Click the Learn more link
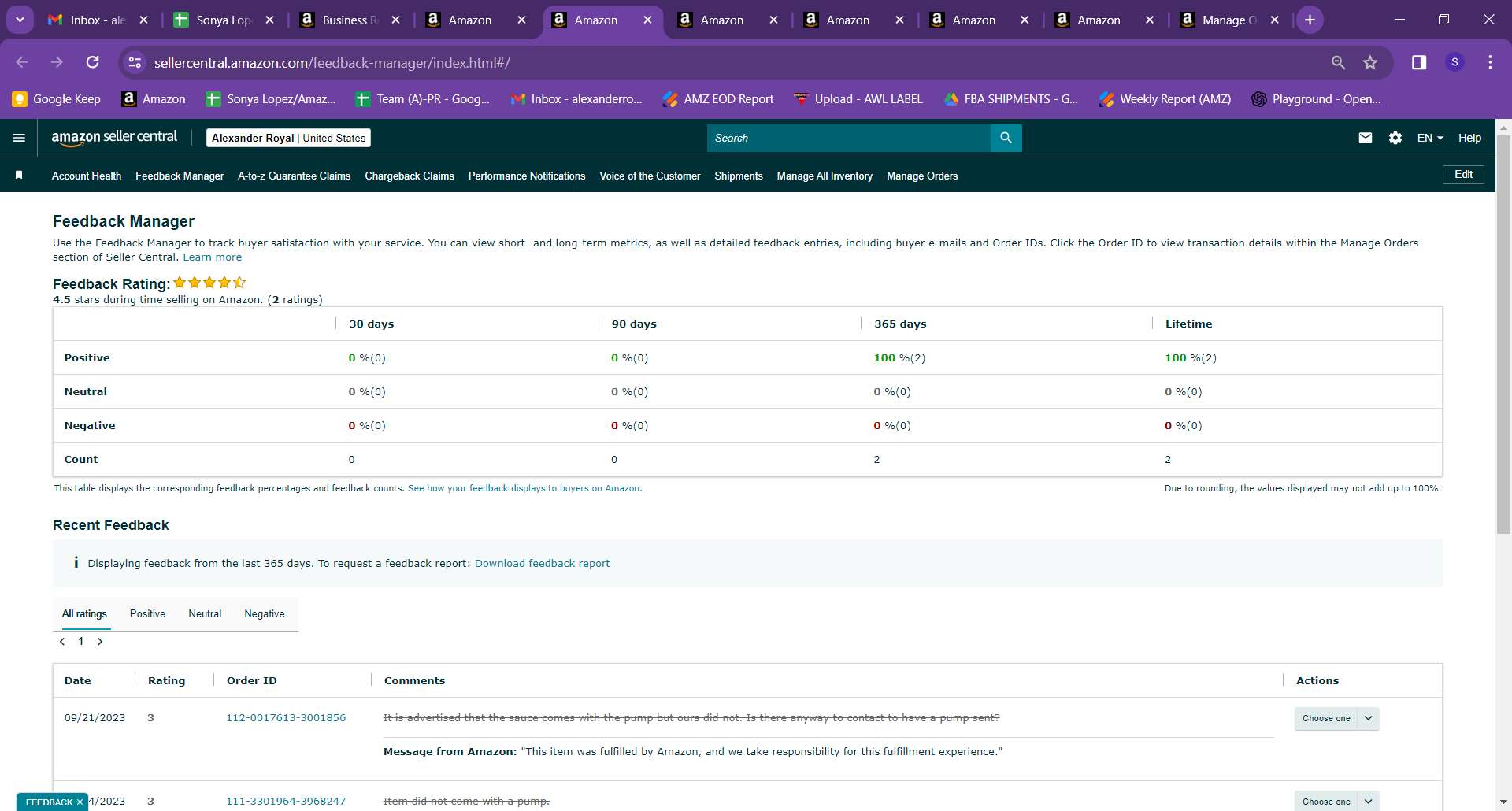 point(213,257)
